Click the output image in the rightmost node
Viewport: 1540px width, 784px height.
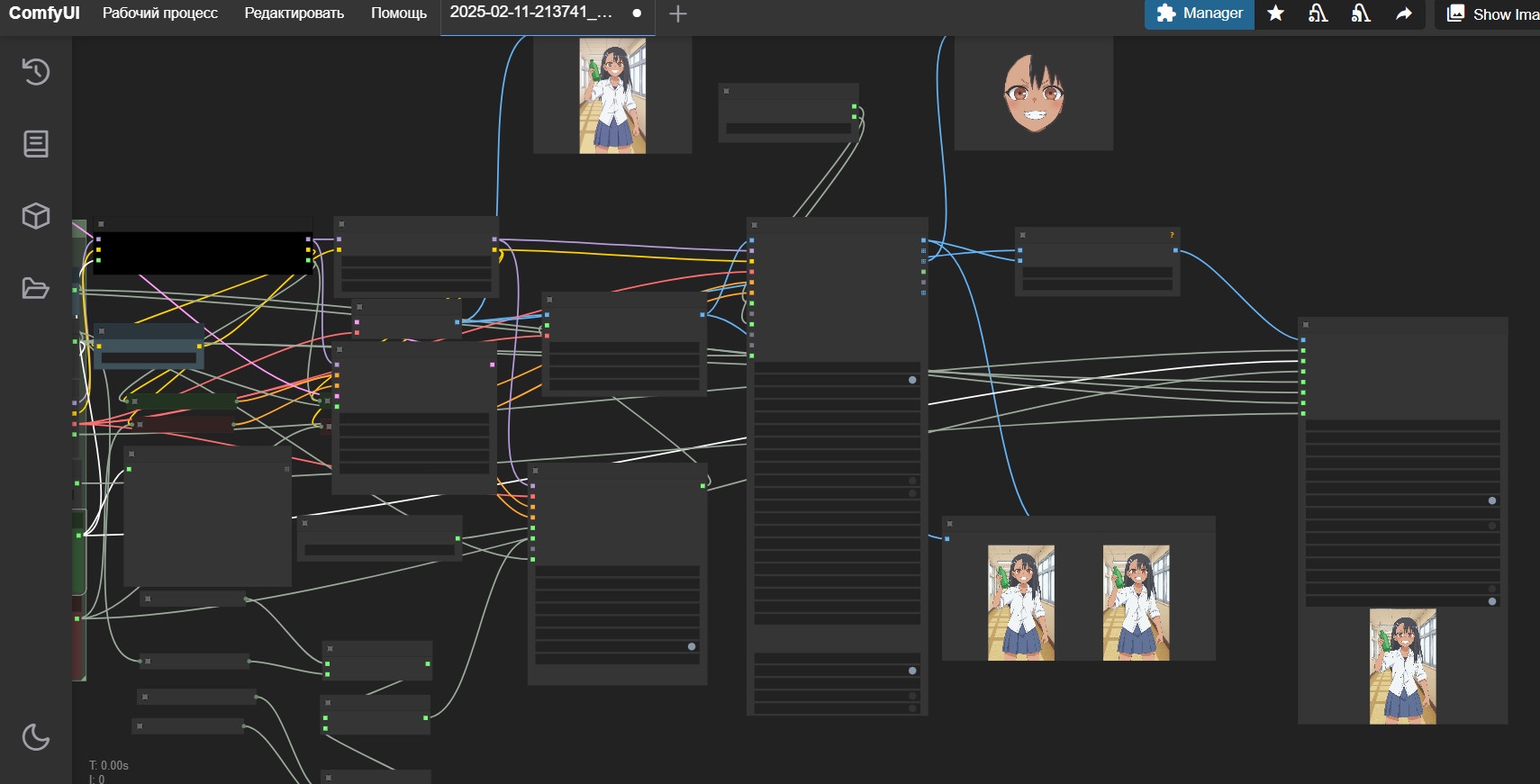tap(1403, 666)
